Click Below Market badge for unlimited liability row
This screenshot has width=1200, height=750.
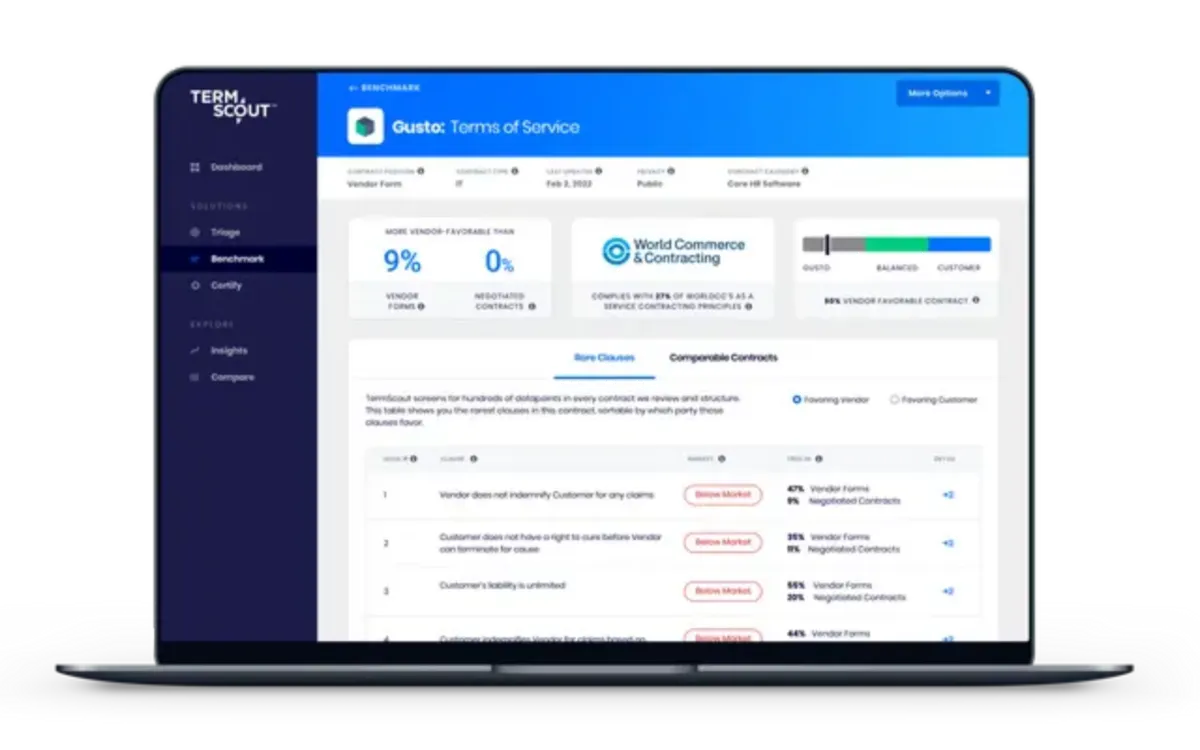pyautogui.click(x=723, y=591)
